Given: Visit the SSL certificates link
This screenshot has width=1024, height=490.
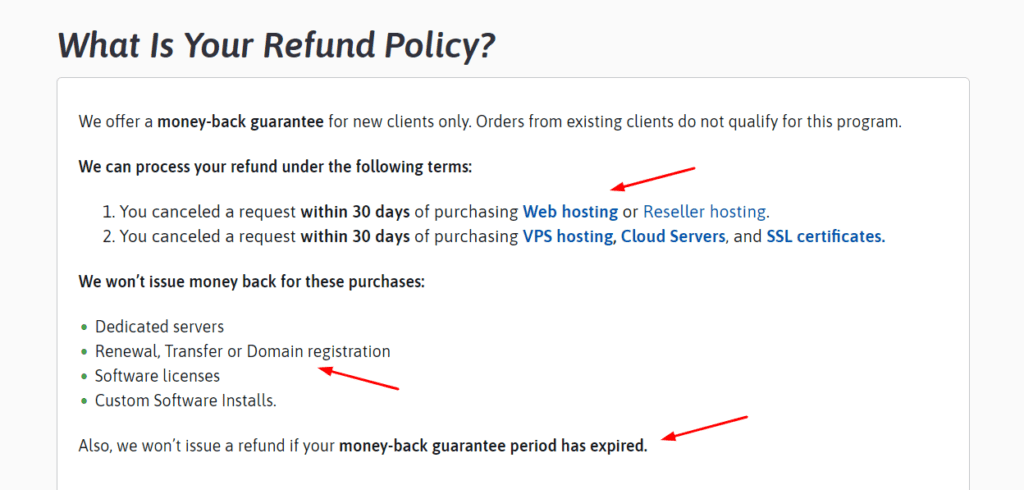Looking at the screenshot, I should (825, 237).
